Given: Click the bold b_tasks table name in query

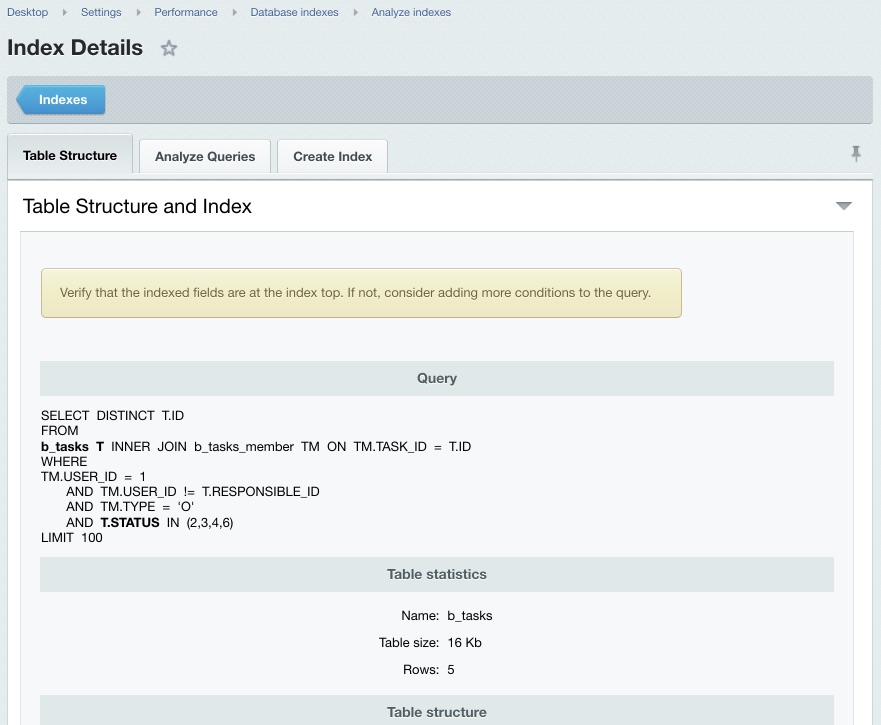Looking at the screenshot, I should pyautogui.click(x=62, y=446).
